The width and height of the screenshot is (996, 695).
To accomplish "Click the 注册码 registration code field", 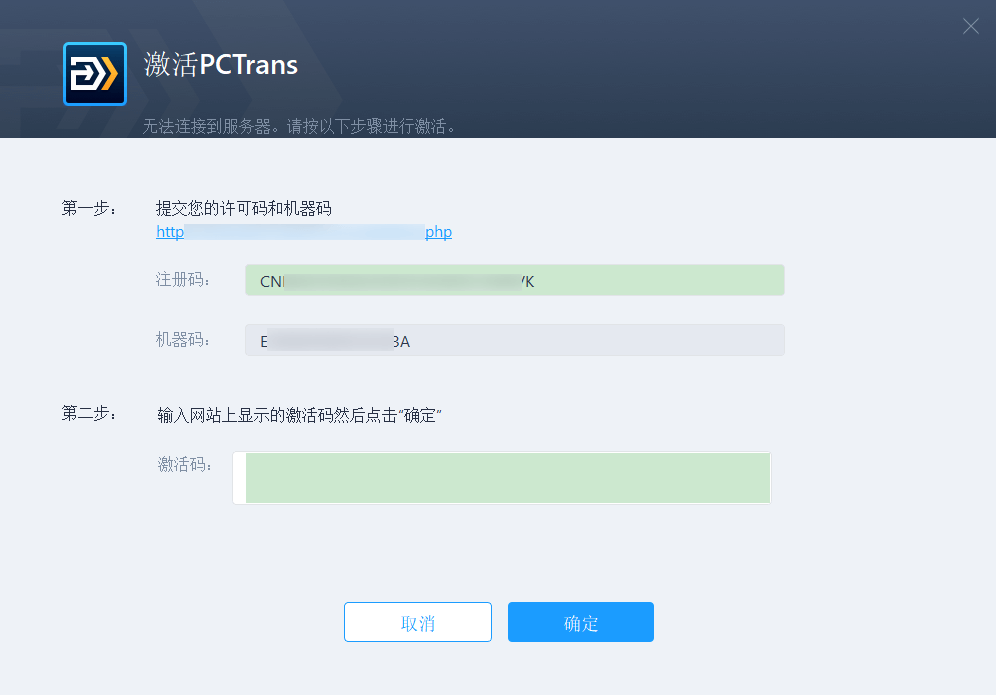I will pyautogui.click(x=514, y=281).
